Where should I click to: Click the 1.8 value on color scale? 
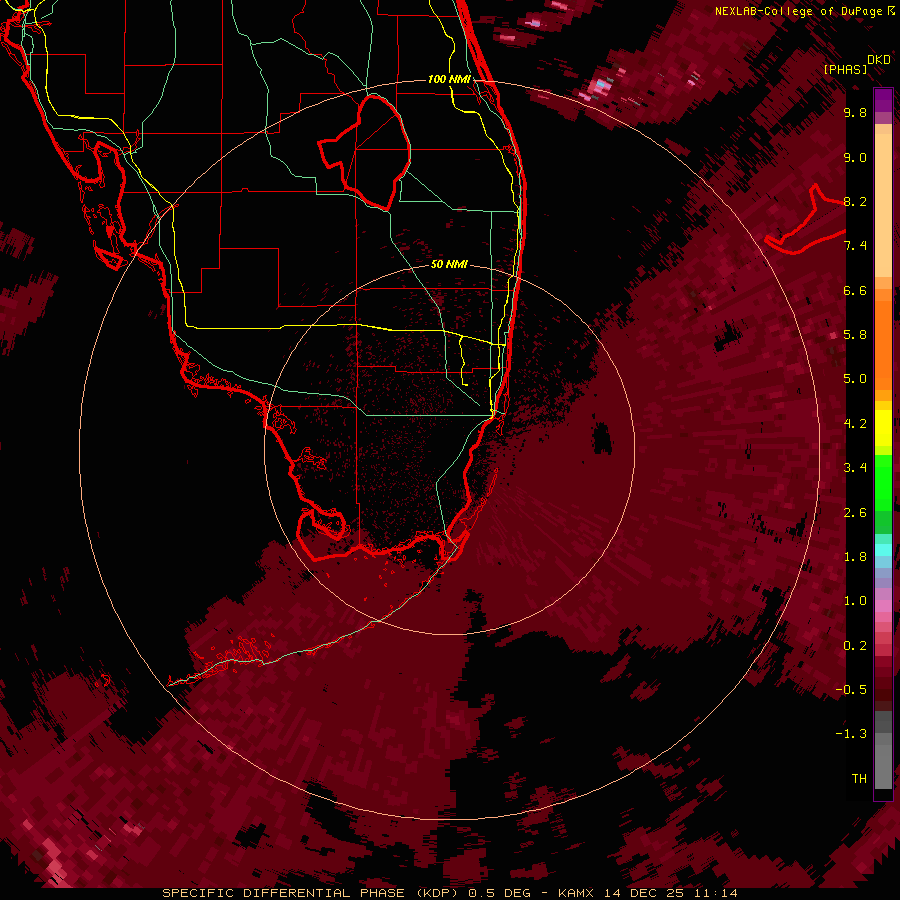[855, 557]
